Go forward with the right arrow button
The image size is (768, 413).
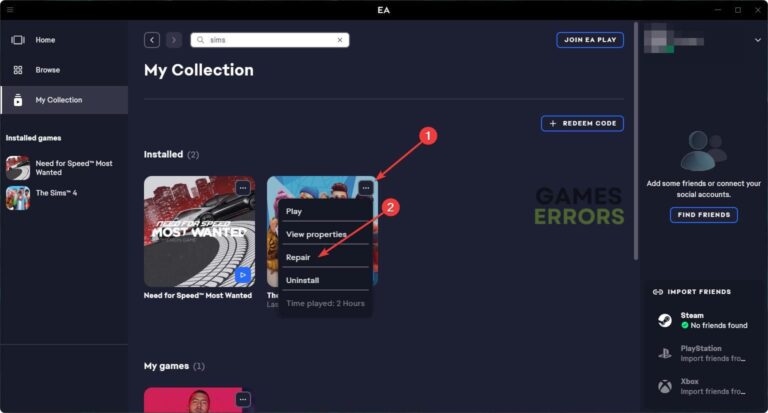coord(174,40)
